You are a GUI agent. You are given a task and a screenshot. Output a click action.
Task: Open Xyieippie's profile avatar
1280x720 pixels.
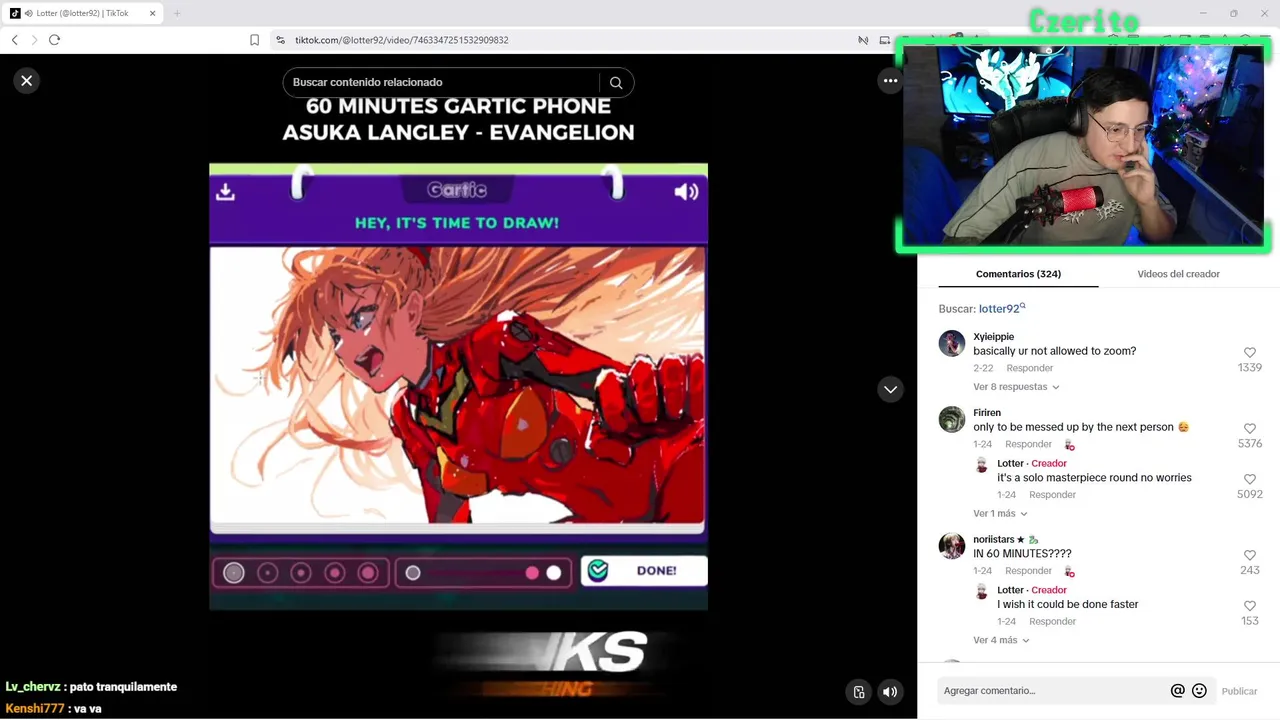pyautogui.click(x=952, y=344)
